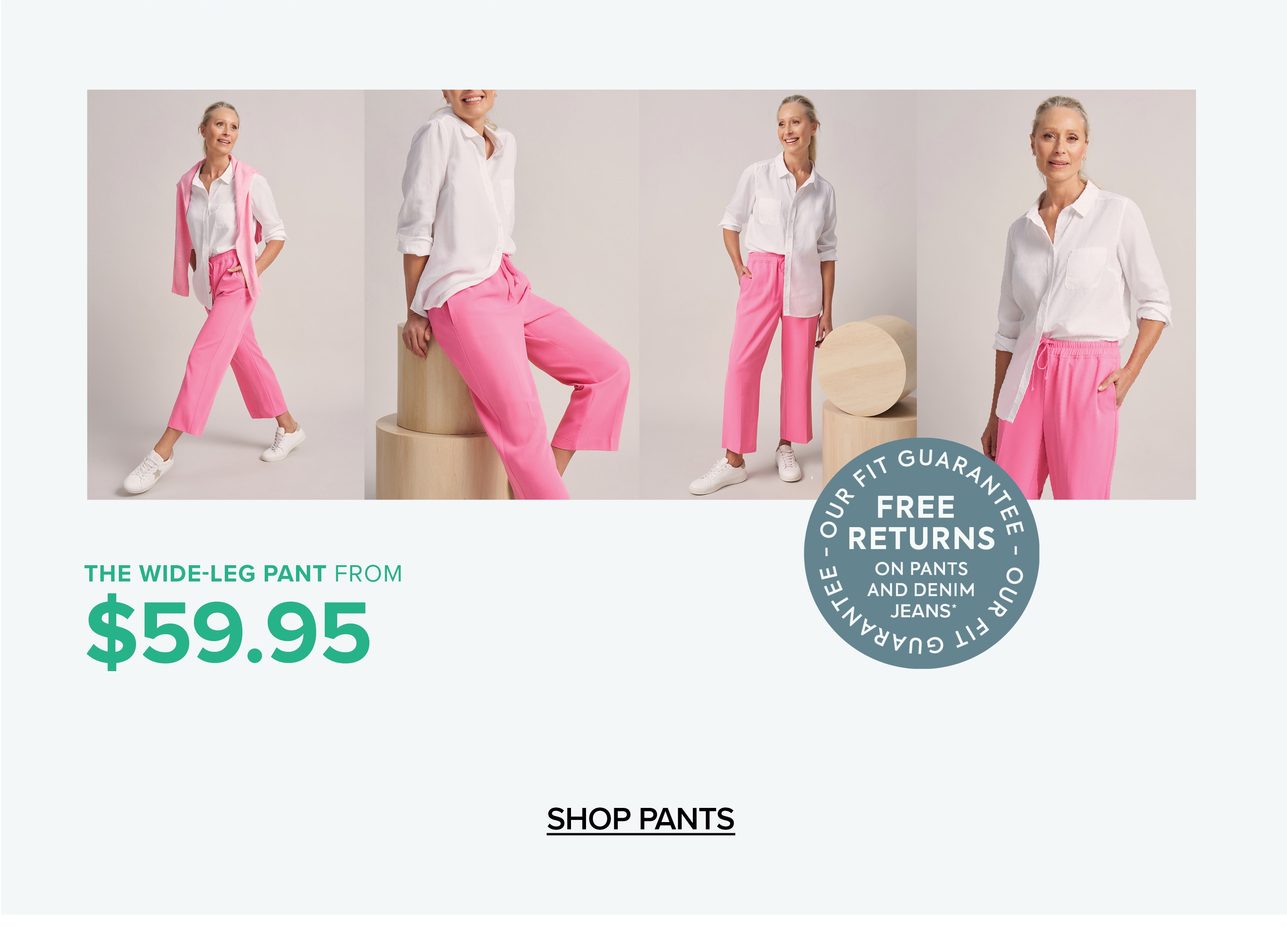This screenshot has width=1287, height=952.
Task: Click the $59.95 price text
Action: click(228, 632)
